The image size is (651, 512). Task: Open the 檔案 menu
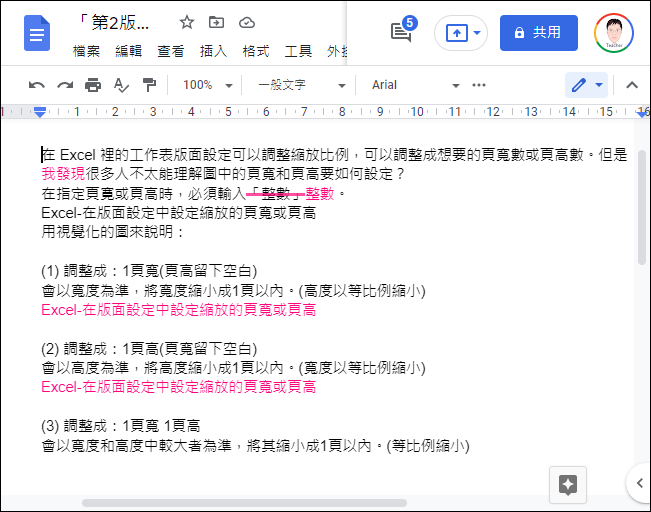point(86,51)
